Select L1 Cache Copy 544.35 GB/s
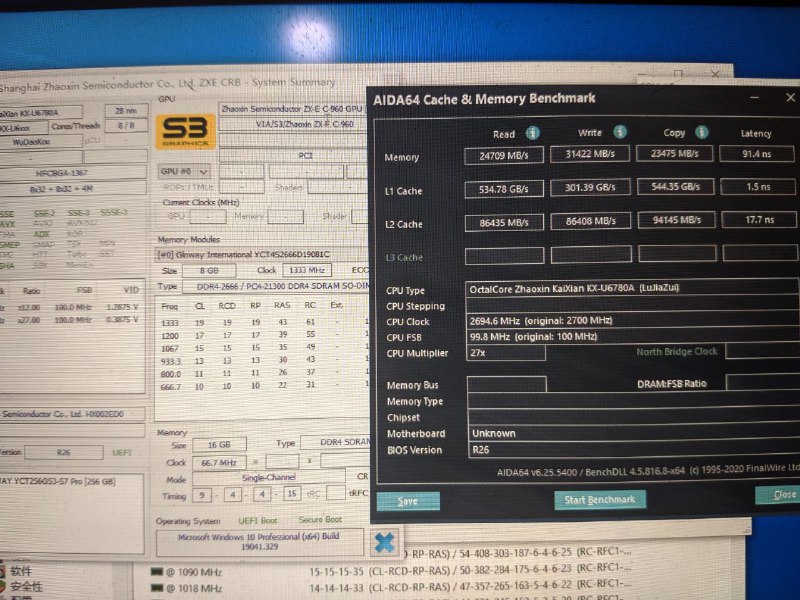Image resolution: width=800 pixels, height=600 pixels. pos(676,187)
